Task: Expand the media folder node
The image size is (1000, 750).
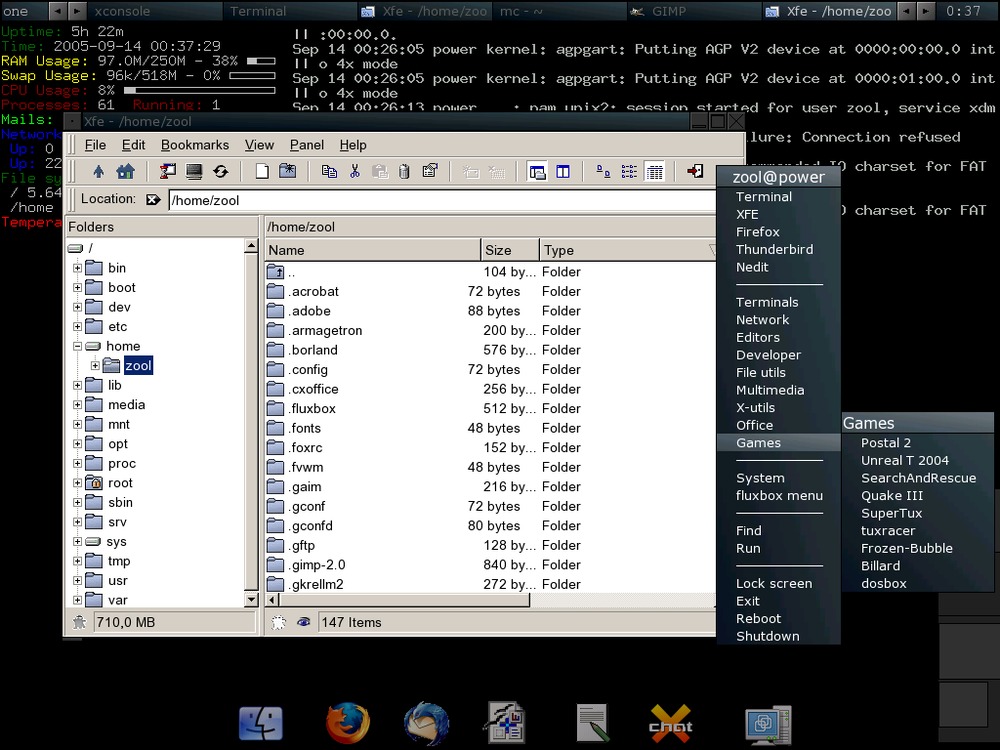Action: tap(77, 405)
